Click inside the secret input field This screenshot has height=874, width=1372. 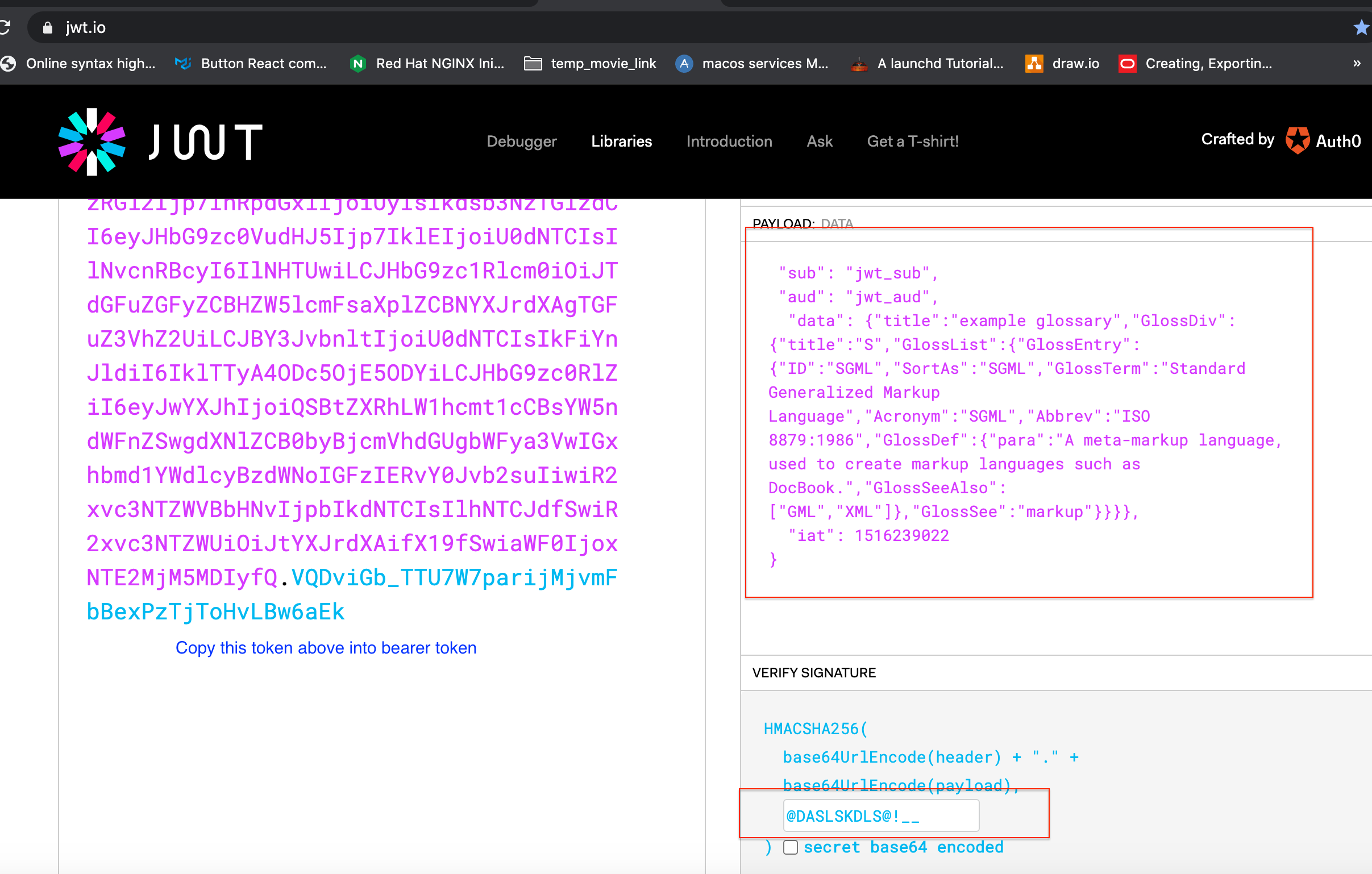(881, 815)
